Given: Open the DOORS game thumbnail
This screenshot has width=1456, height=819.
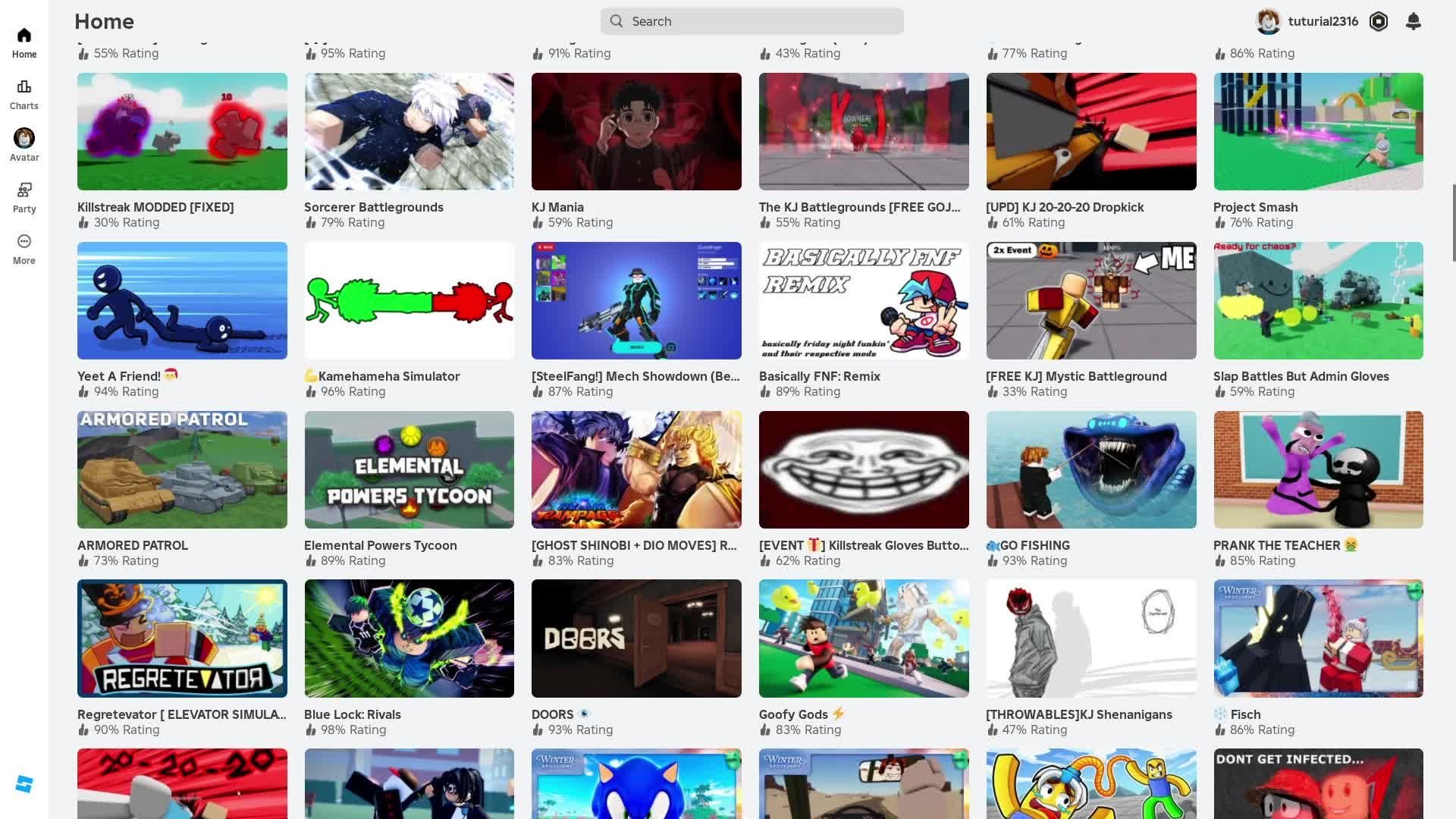Looking at the screenshot, I should pos(636,639).
